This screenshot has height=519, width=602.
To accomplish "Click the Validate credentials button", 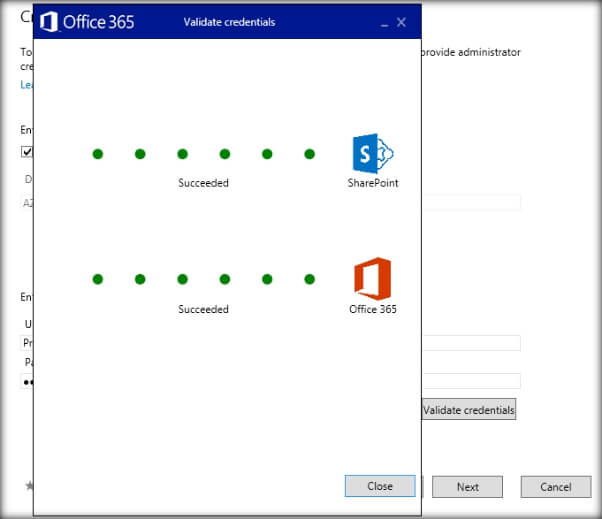I will (468, 409).
